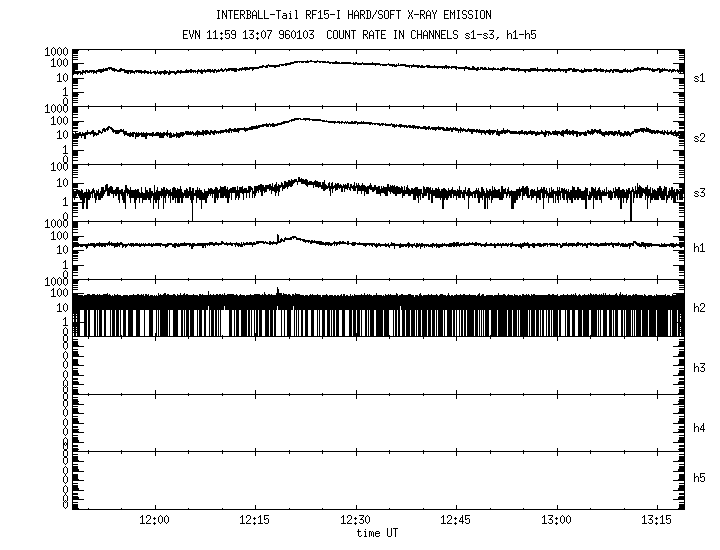Click the s1 channel label
The height and width of the screenshot is (550, 720).
[700, 76]
